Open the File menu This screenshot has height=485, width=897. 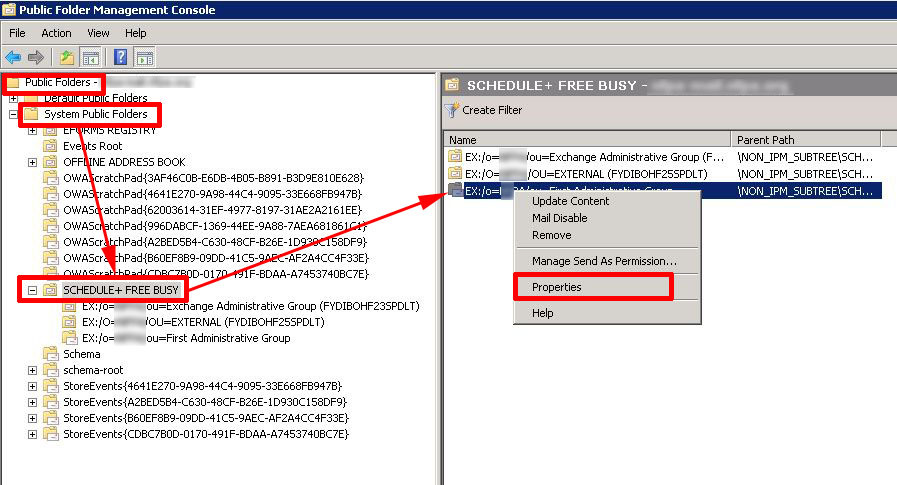(x=17, y=33)
